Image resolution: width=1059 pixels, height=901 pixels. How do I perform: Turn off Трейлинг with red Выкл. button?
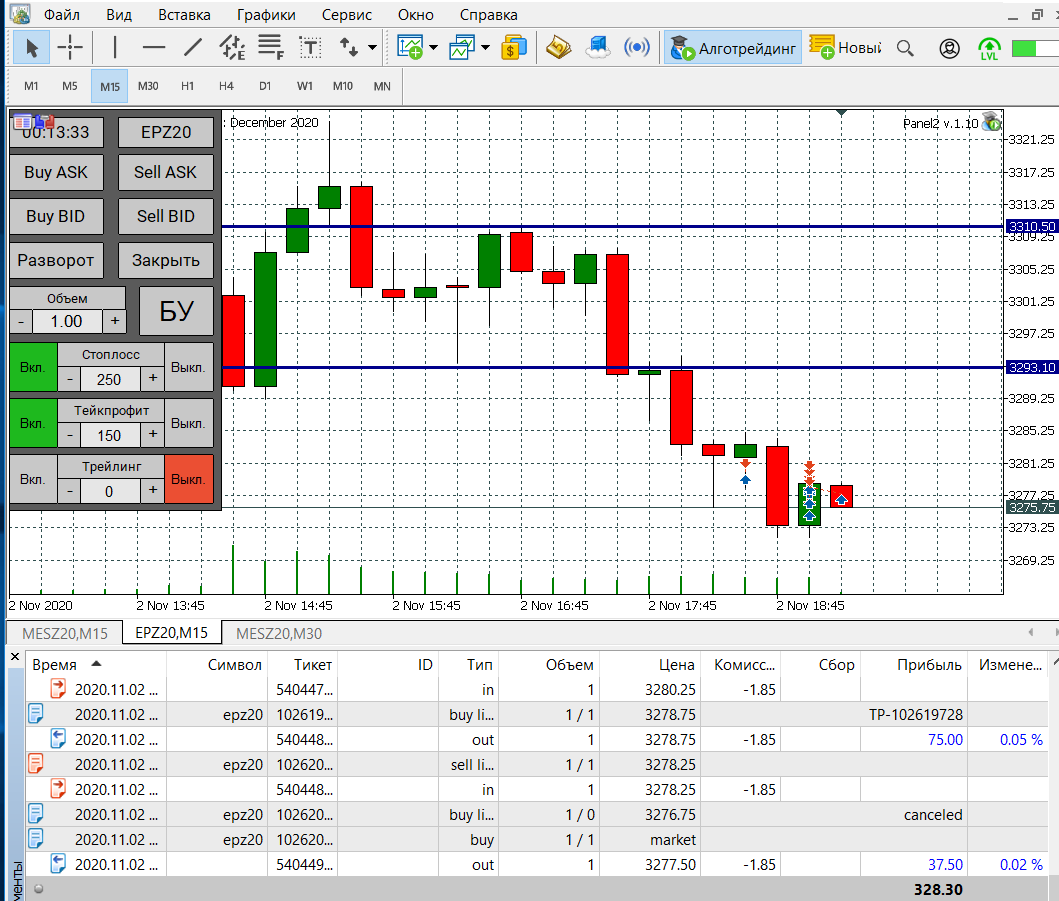tap(188, 479)
